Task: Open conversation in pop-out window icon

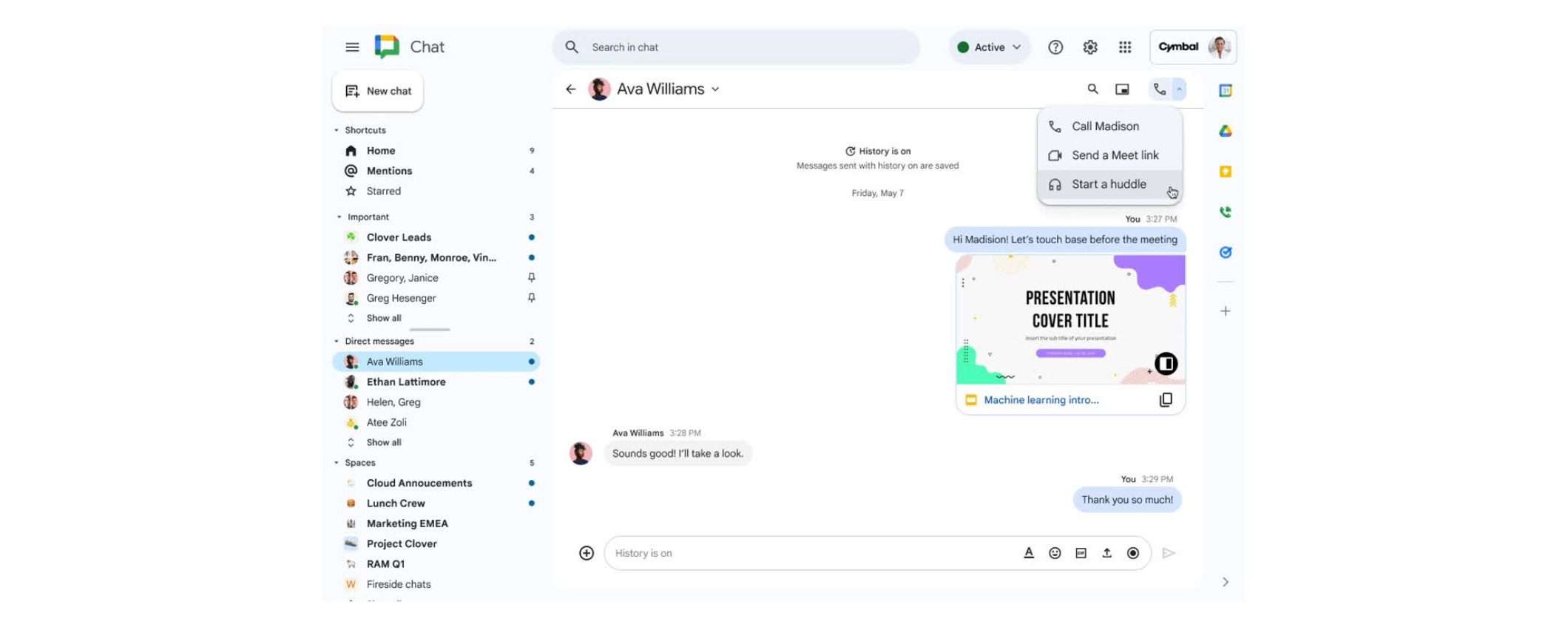Action: [x=1122, y=89]
